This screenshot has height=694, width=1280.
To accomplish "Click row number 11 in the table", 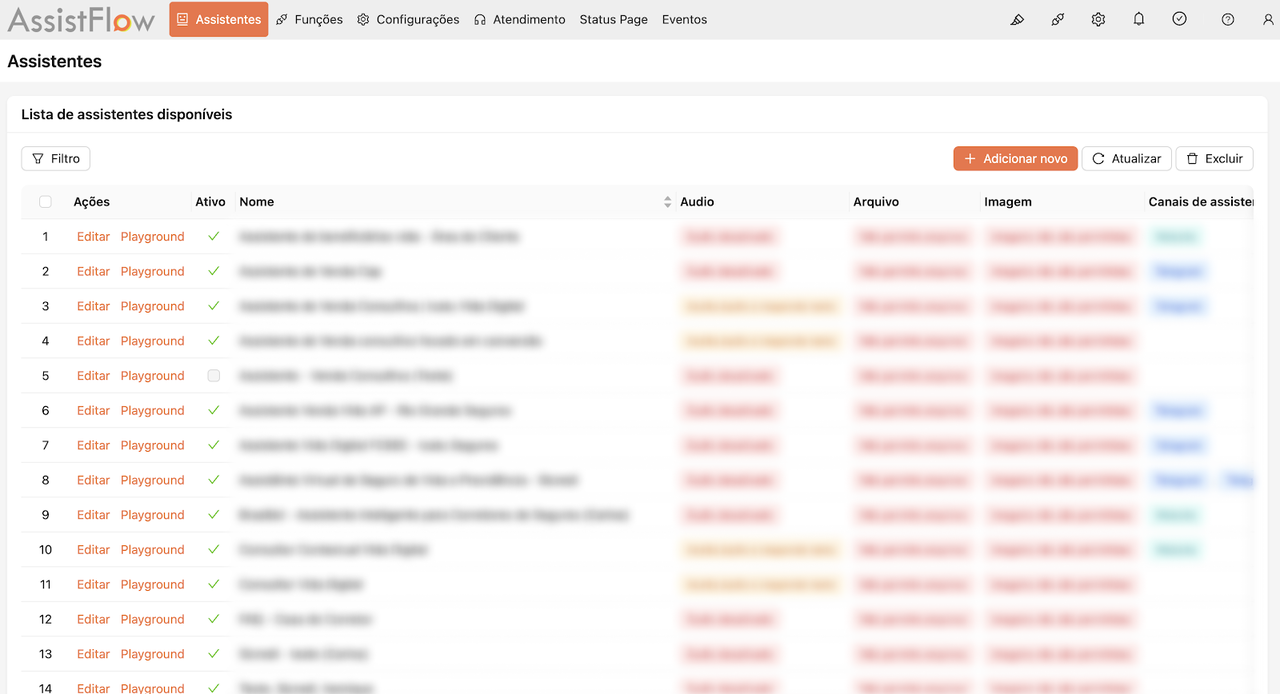I will (45, 585).
